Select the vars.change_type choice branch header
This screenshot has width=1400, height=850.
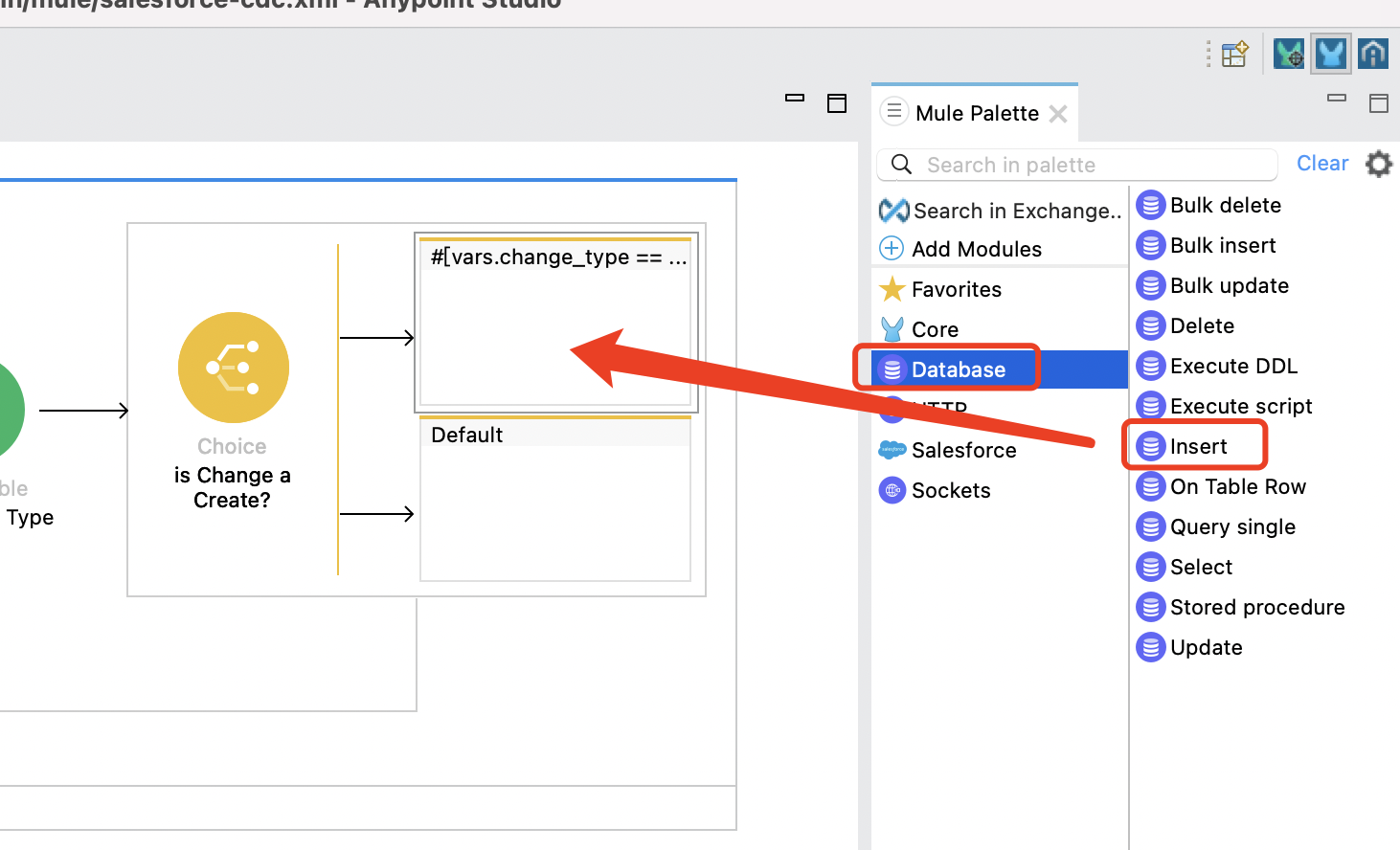point(555,255)
